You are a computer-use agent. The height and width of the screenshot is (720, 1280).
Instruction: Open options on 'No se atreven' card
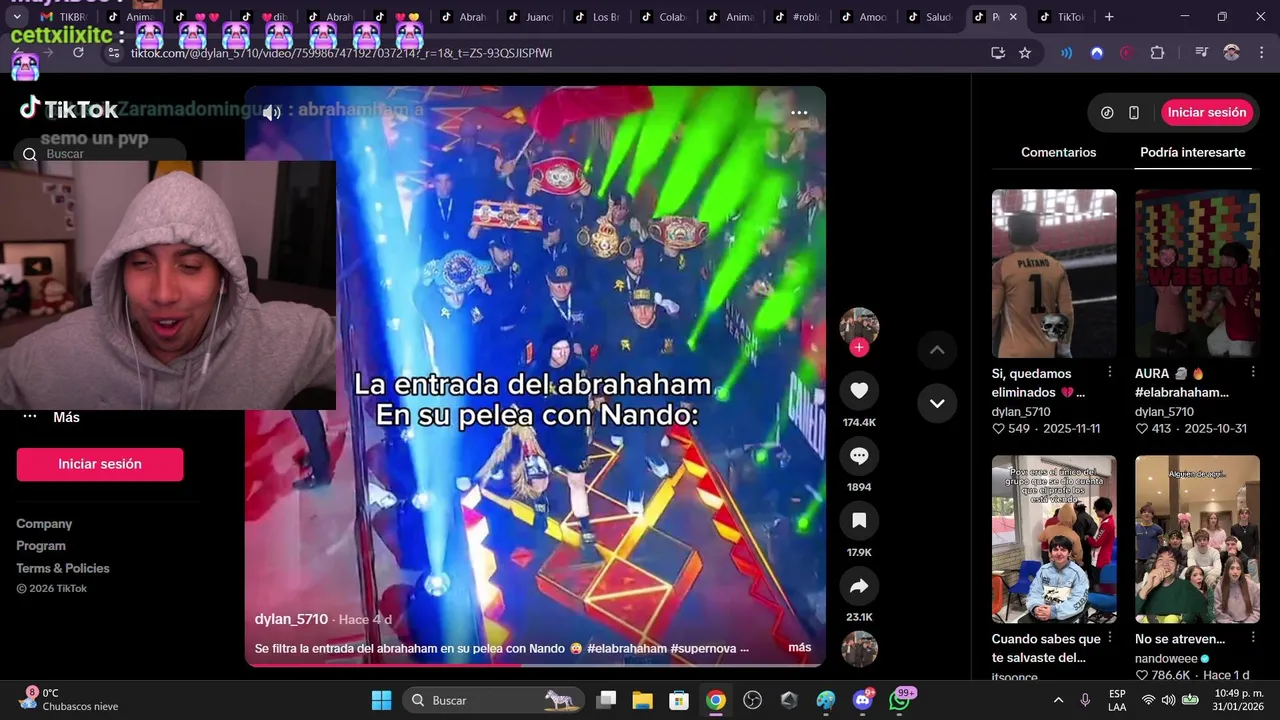(1253, 638)
